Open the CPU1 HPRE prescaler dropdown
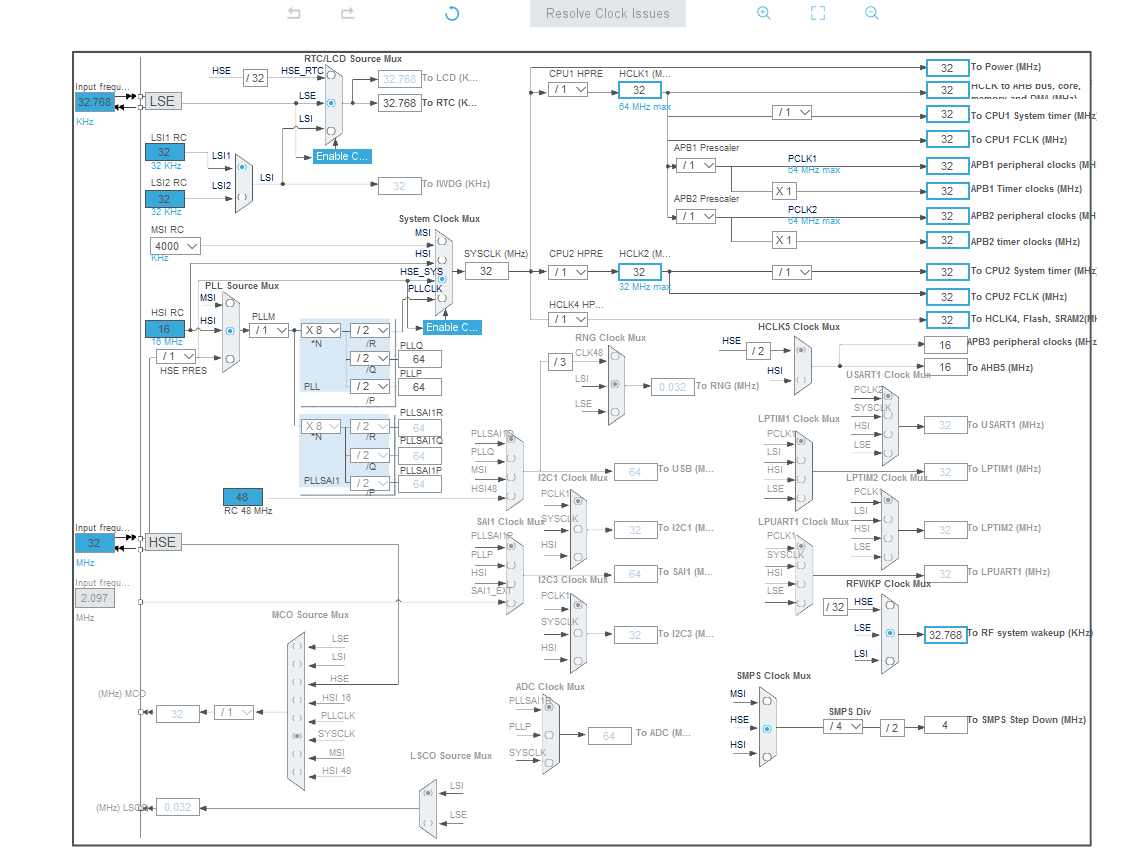Screen dimensions: 1134x854 click(x=568, y=88)
